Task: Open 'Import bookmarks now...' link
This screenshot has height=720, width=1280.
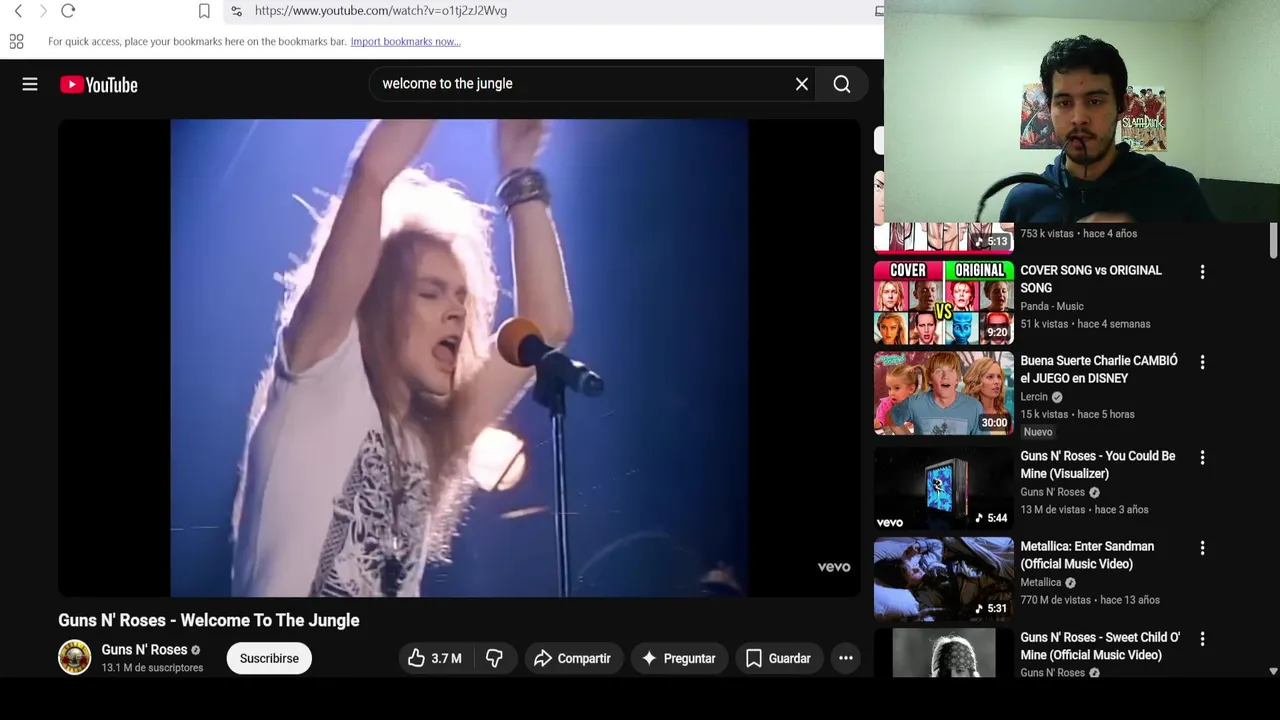Action: (405, 42)
